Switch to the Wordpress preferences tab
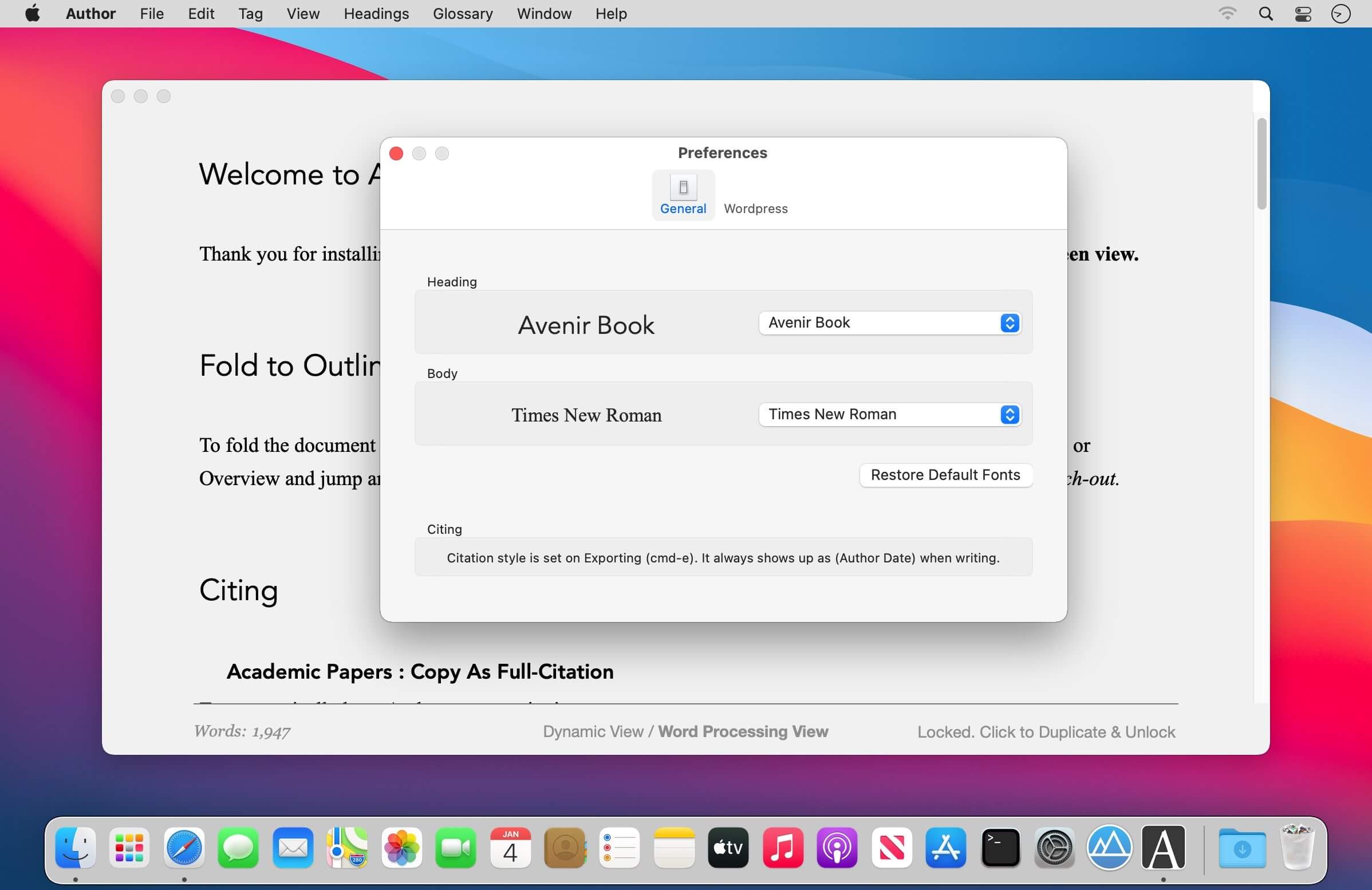 click(755, 208)
